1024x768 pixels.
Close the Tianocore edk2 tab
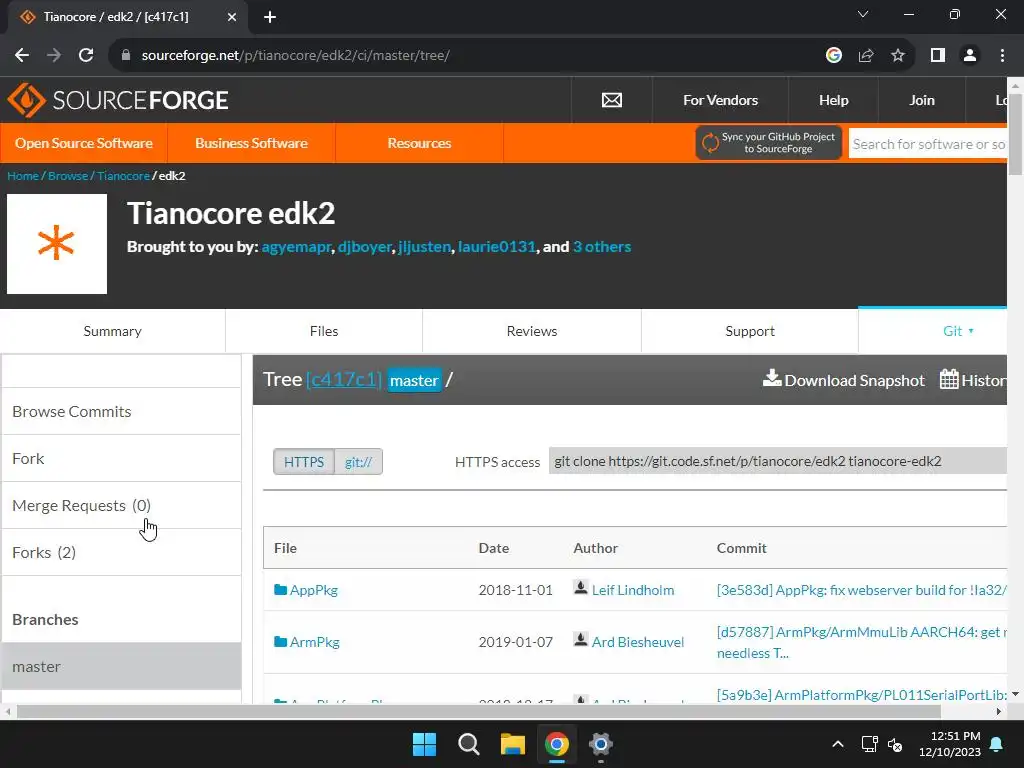[232, 17]
